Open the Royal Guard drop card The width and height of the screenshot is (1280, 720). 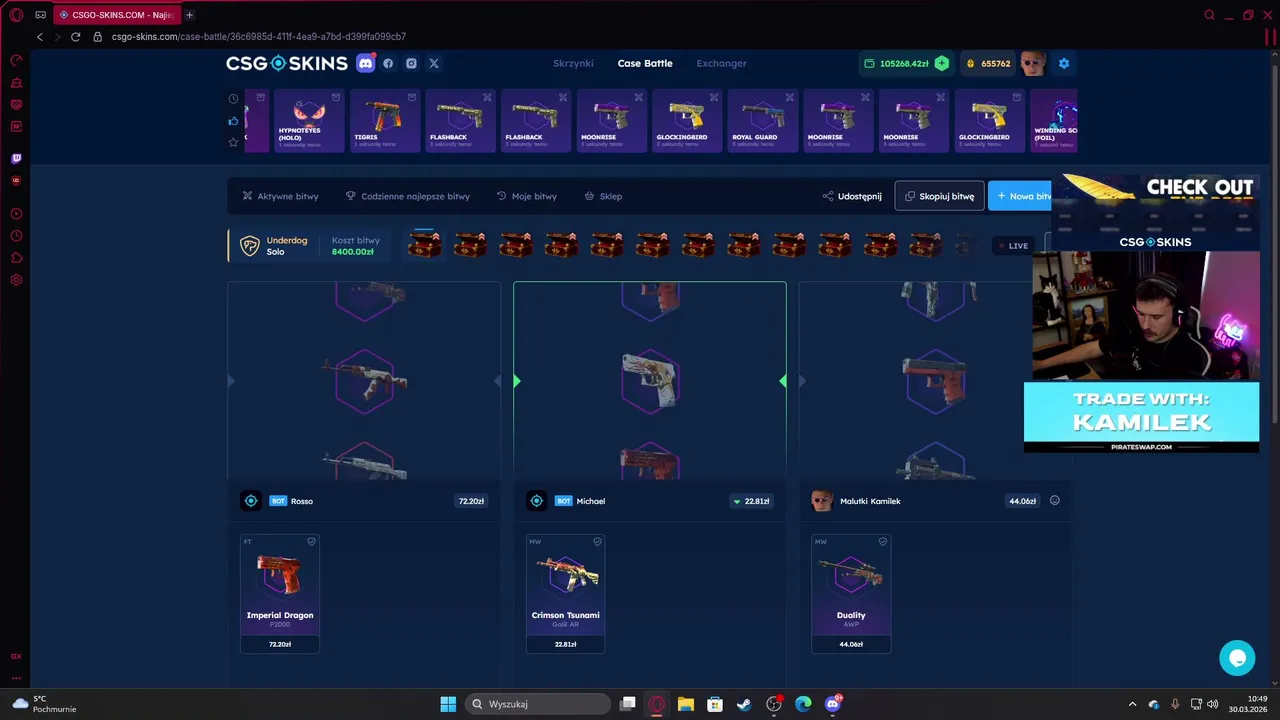point(762,121)
